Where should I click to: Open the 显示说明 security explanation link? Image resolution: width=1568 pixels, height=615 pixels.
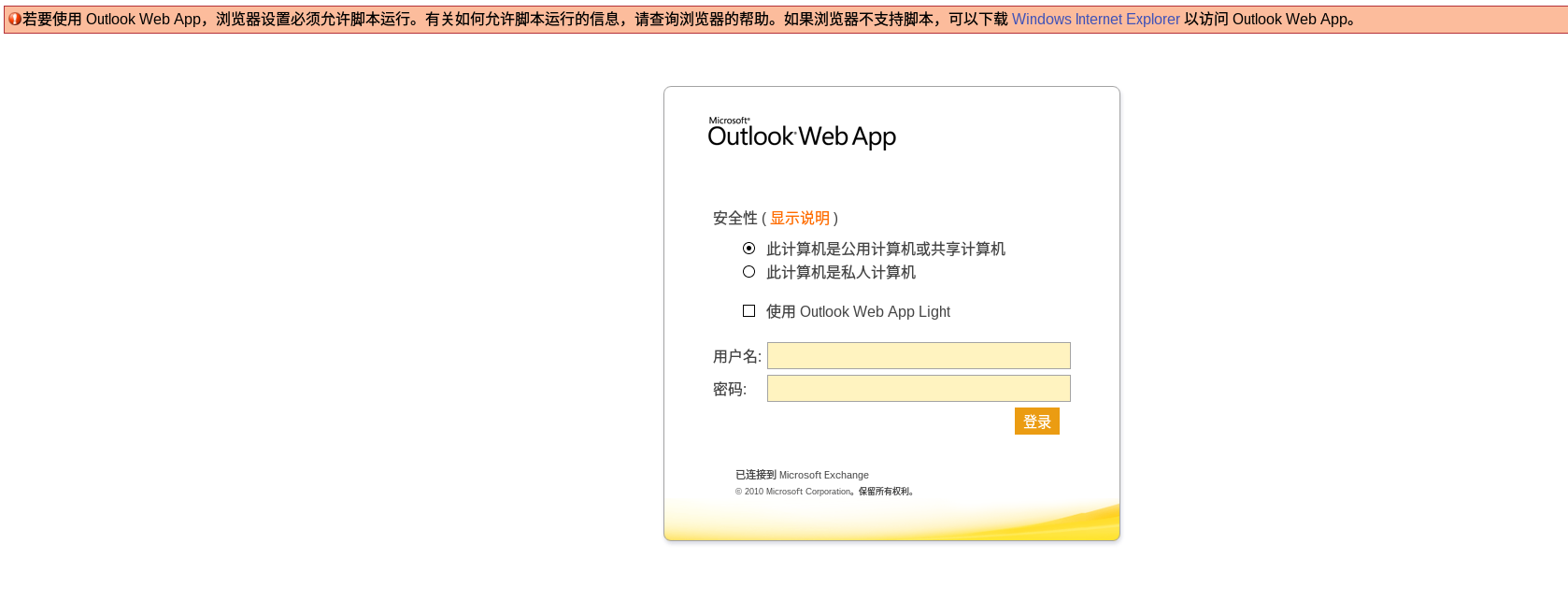pyautogui.click(x=799, y=218)
